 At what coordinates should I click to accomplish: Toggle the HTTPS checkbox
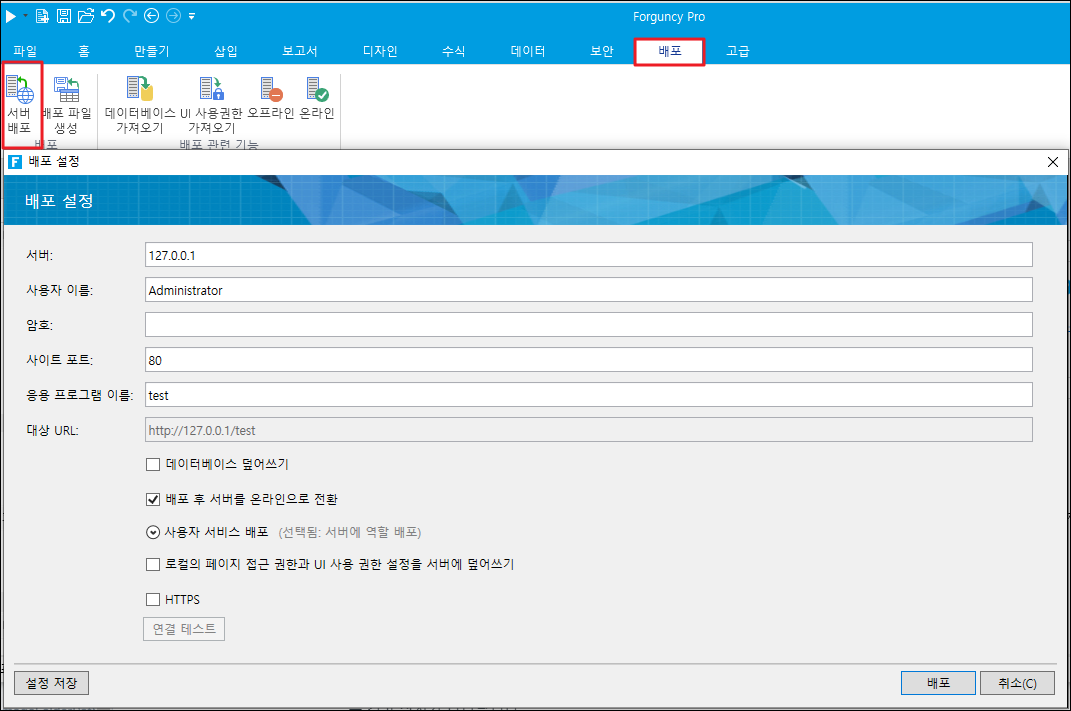point(153,600)
